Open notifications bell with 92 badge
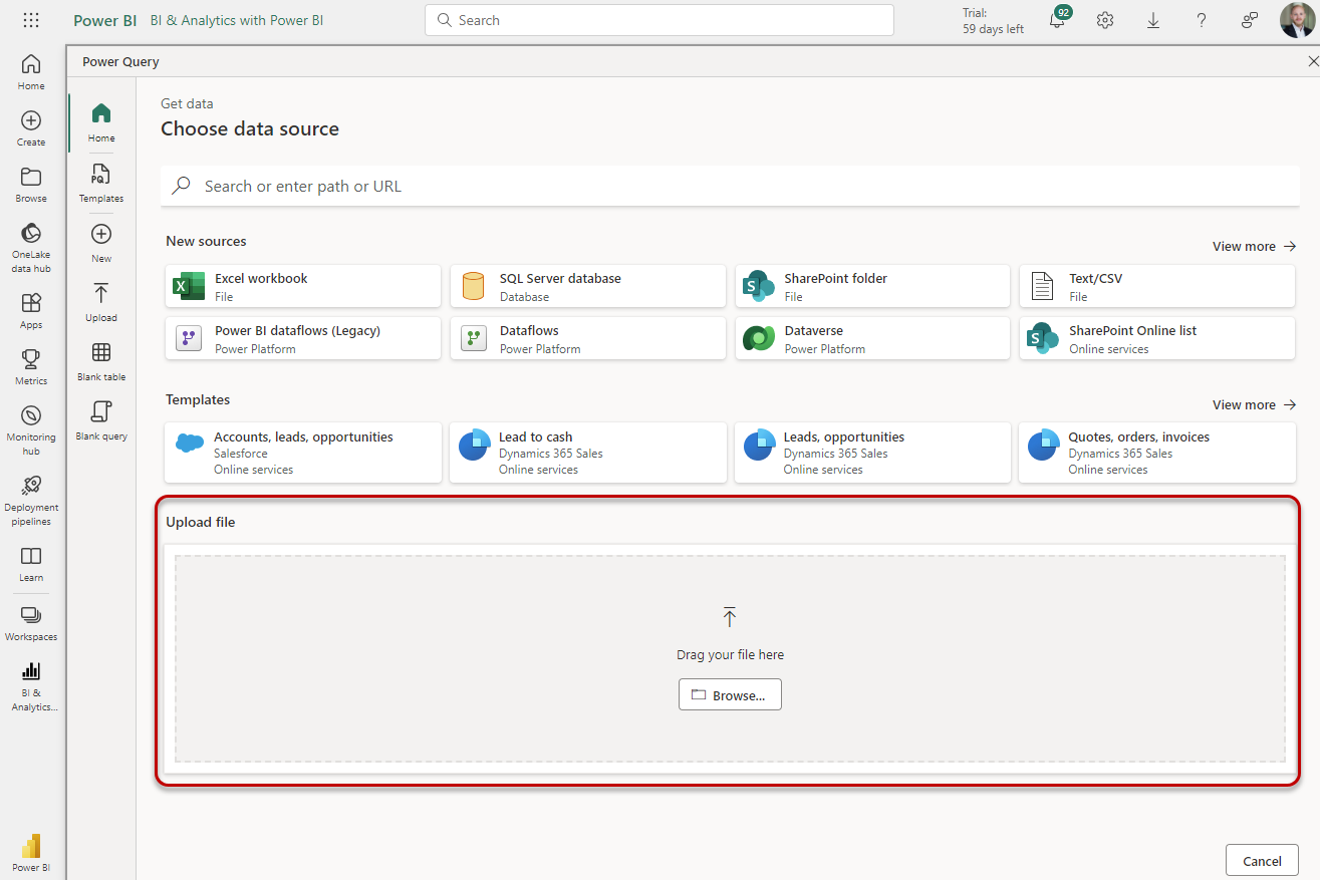This screenshot has width=1320, height=880. click(x=1057, y=19)
